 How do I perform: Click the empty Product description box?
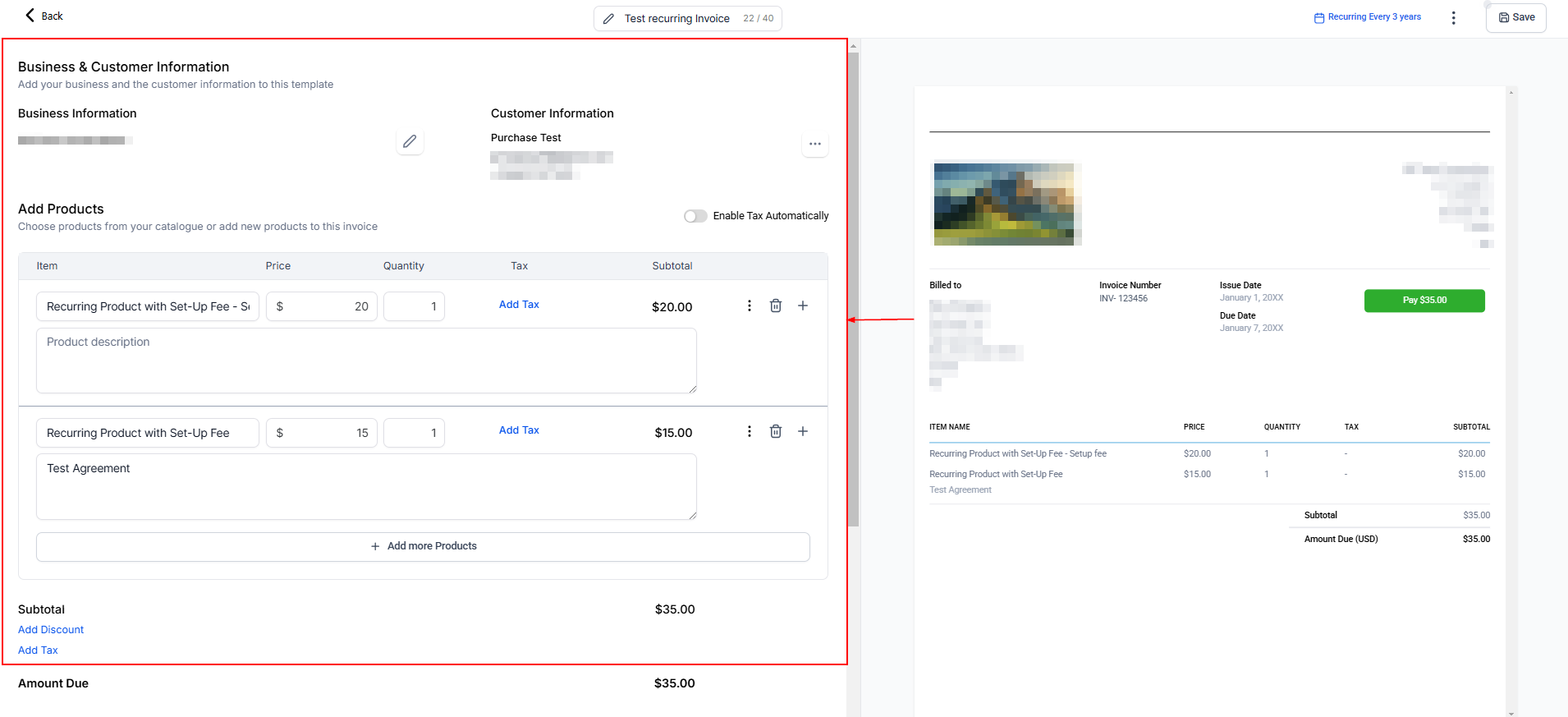pos(366,361)
